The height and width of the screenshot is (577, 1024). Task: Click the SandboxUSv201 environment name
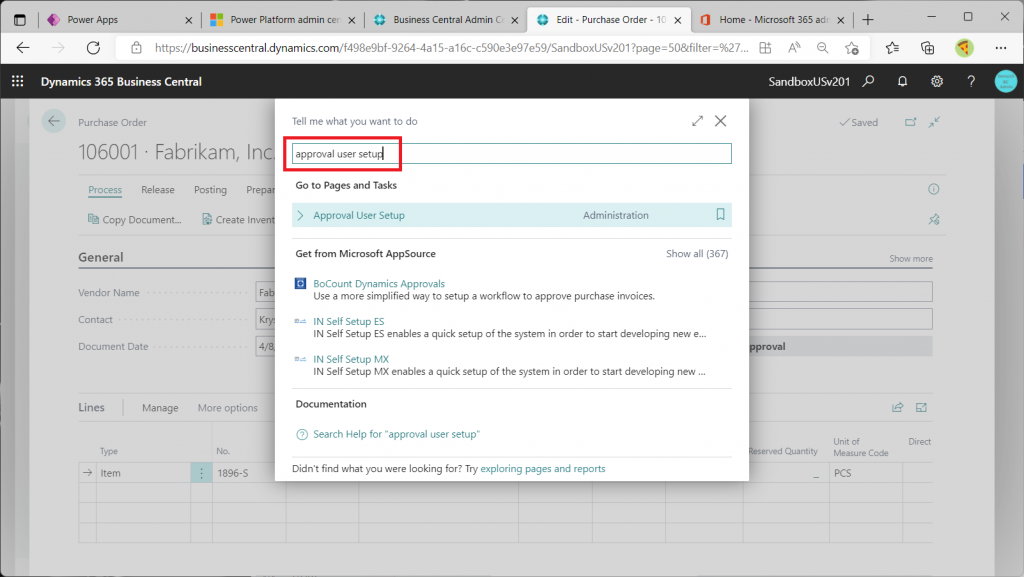click(x=809, y=82)
